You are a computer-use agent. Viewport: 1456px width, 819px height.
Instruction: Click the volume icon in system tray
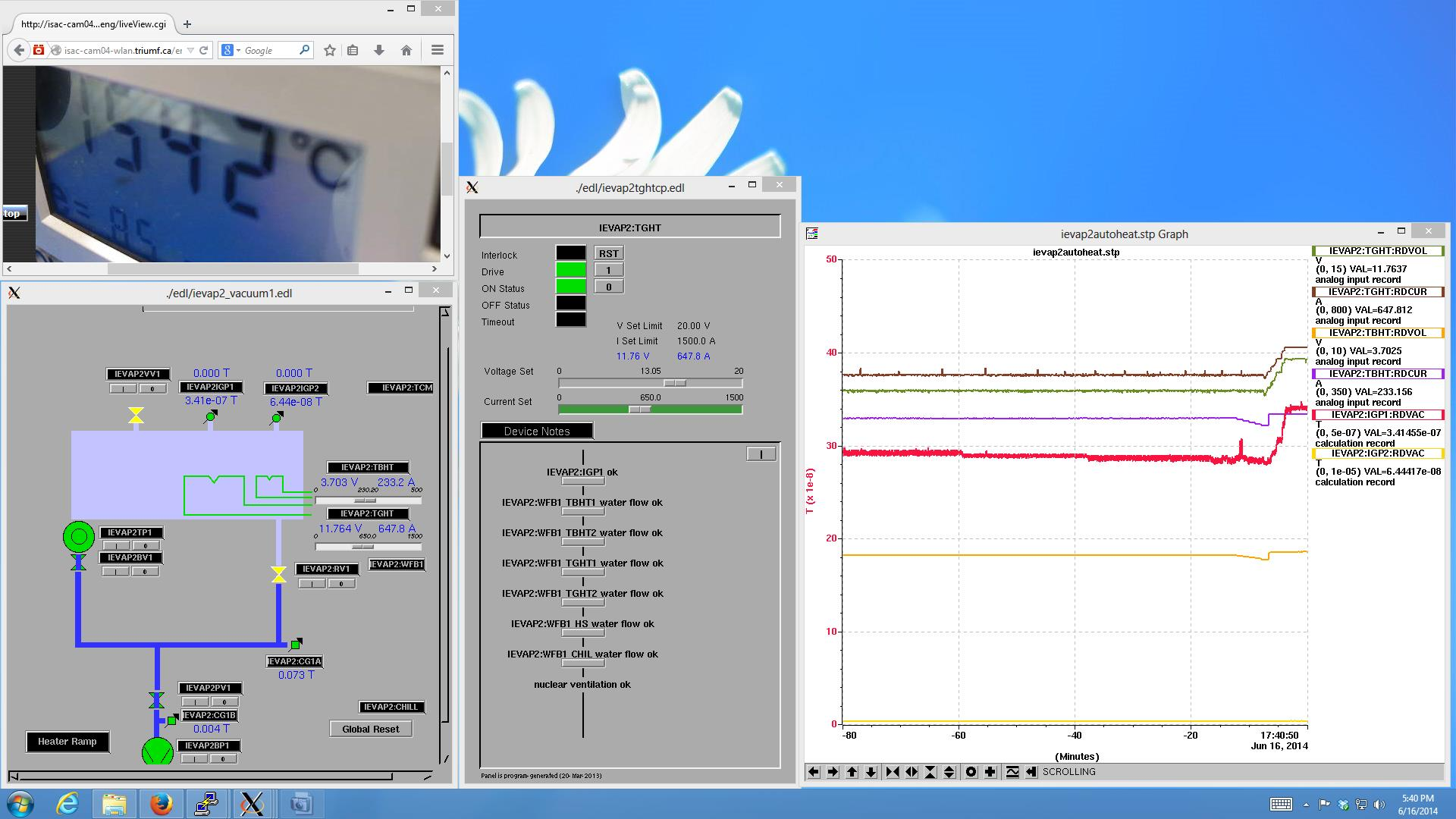tap(1379, 805)
